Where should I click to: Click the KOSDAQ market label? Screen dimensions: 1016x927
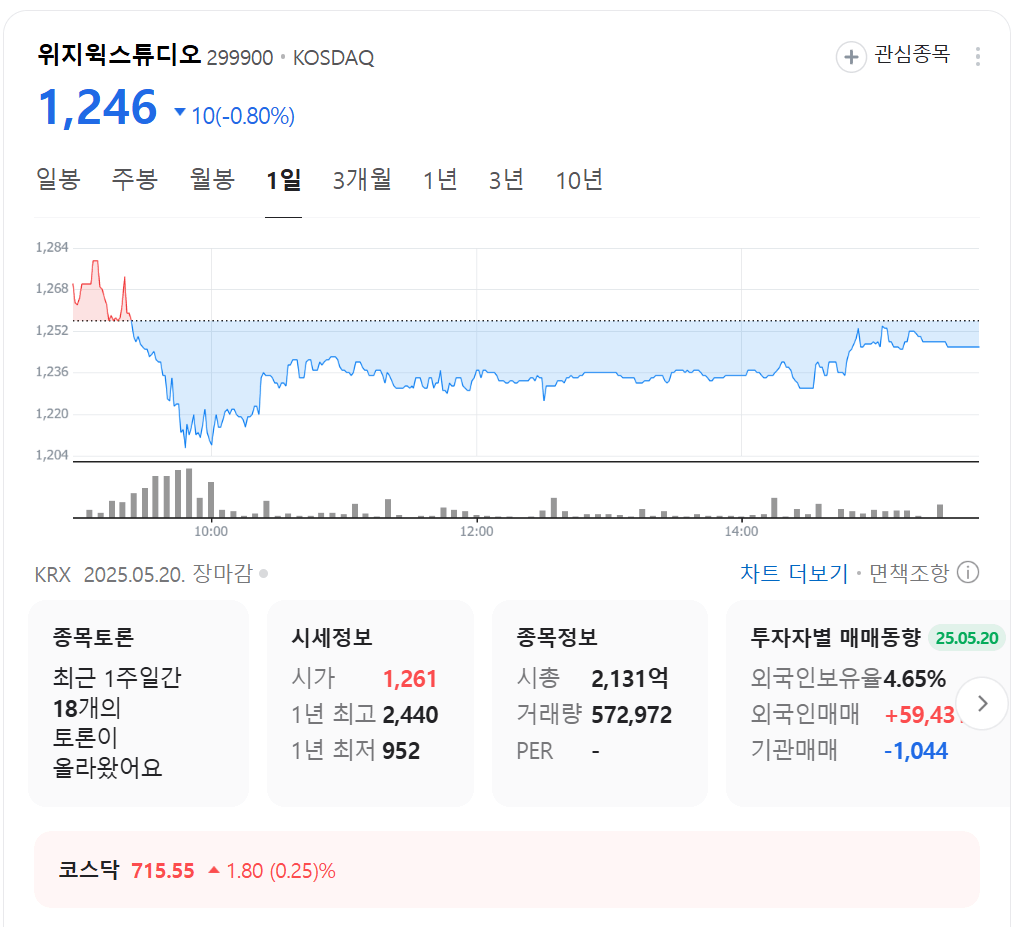(333, 58)
